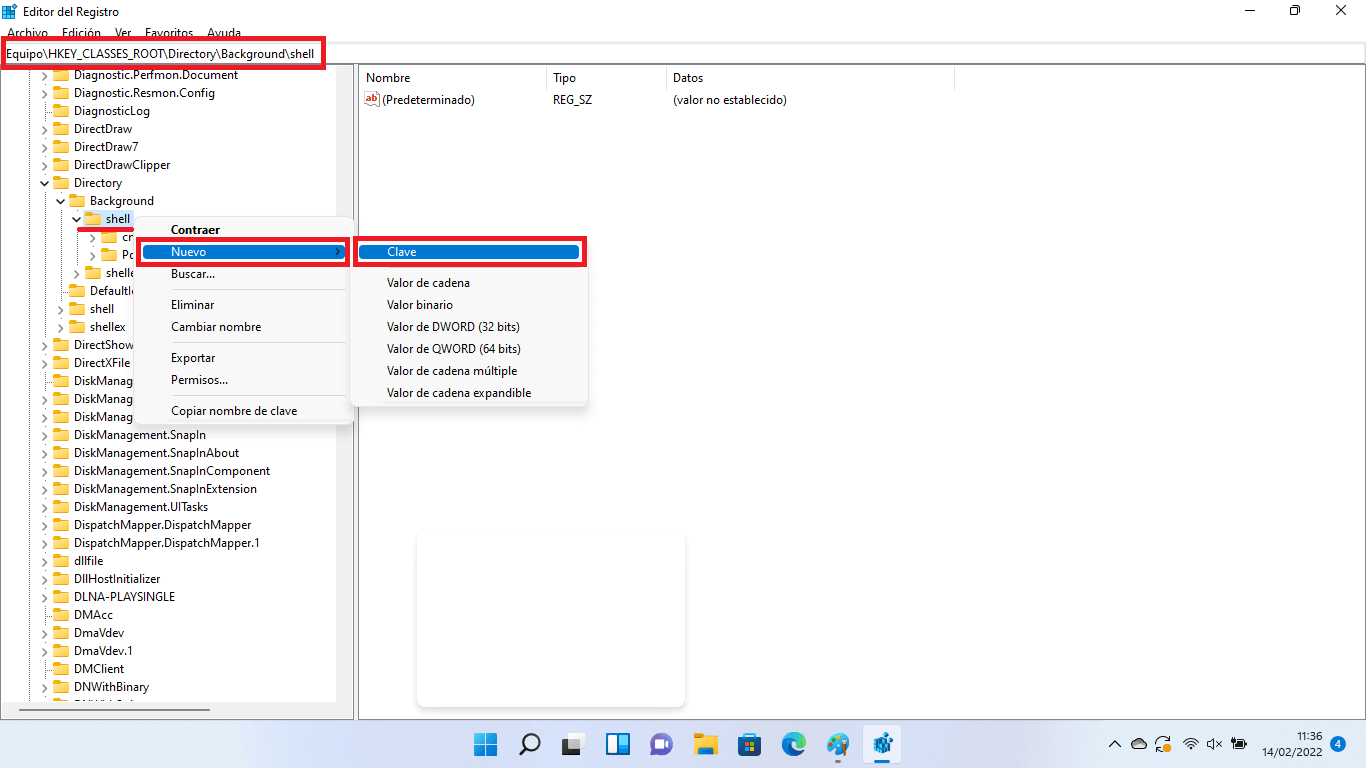Click the battery tray icon
This screenshot has height=769, width=1367.
point(1239,744)
